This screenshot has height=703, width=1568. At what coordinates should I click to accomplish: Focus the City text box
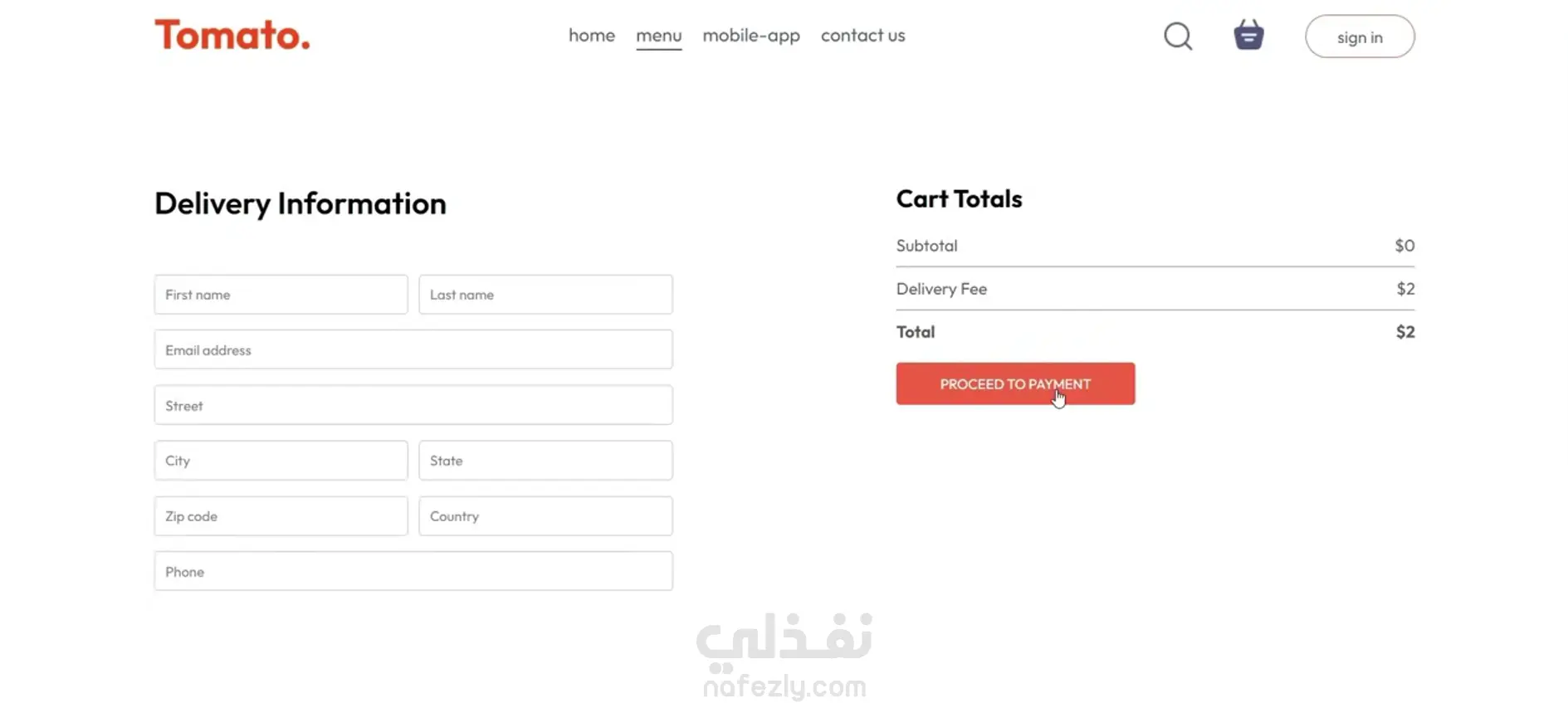[x=281, y=461]
